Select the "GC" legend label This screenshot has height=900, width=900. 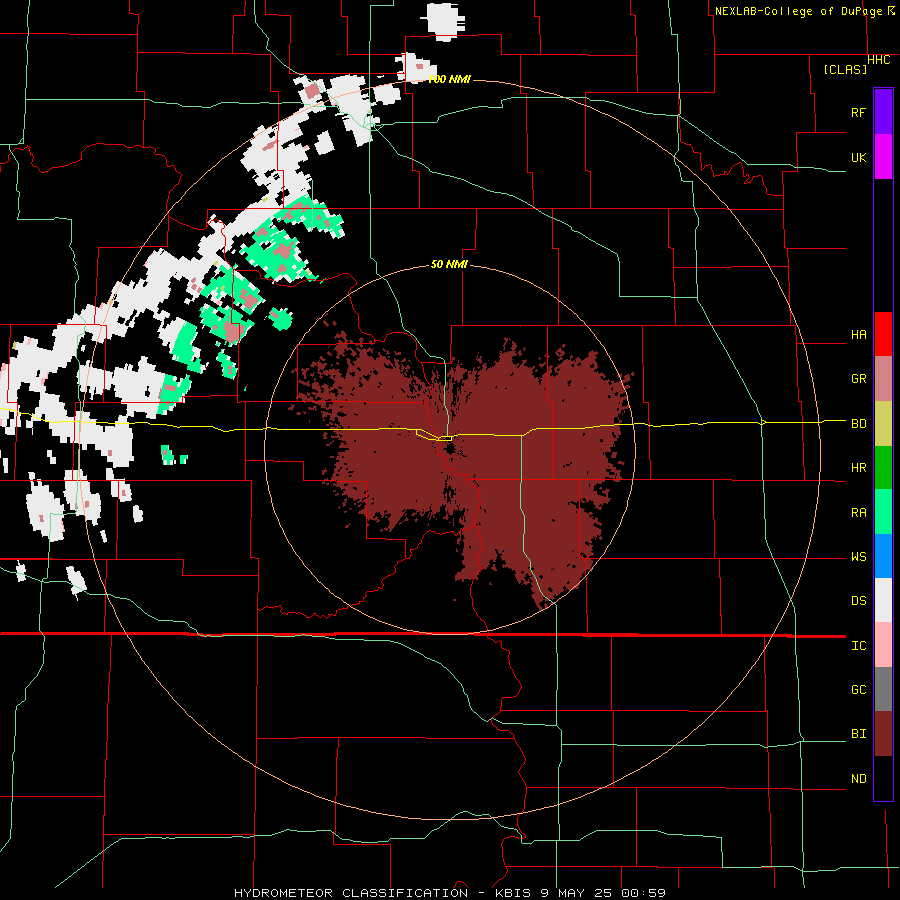[x=858, y=690]
